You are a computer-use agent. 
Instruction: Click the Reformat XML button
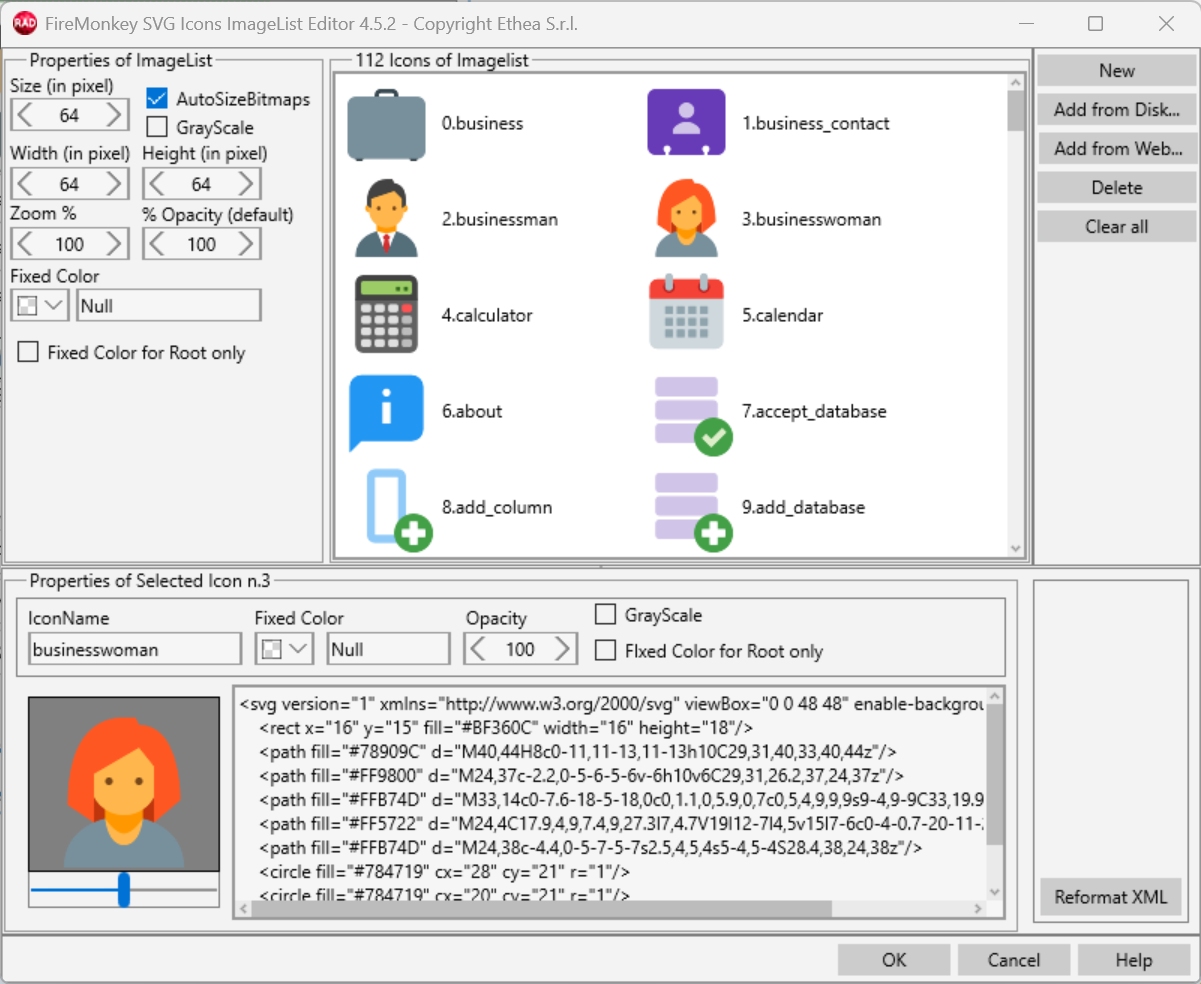click(x=1111, y=897)
